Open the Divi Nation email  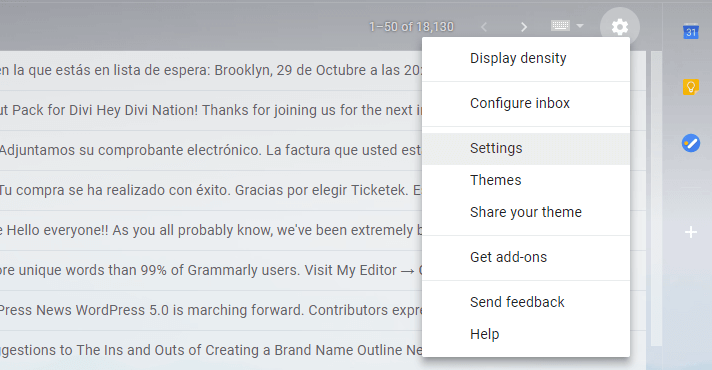coord(211,110)
